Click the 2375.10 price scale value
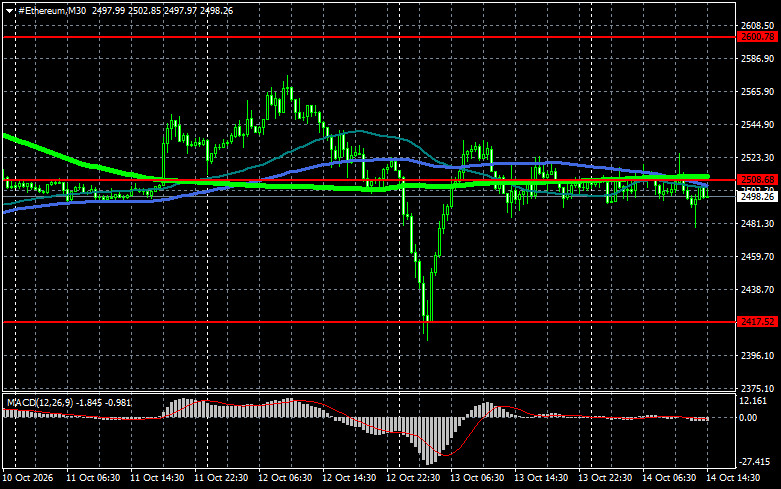This screenshot has width=781, height=489. (757, 388)
